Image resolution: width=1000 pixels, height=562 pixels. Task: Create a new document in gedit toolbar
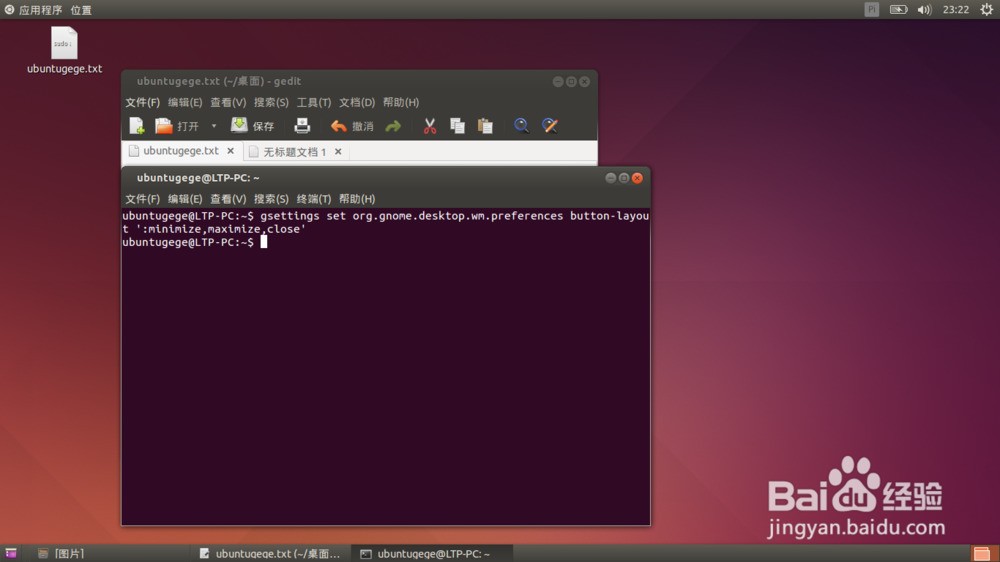[x=137, y=126]
